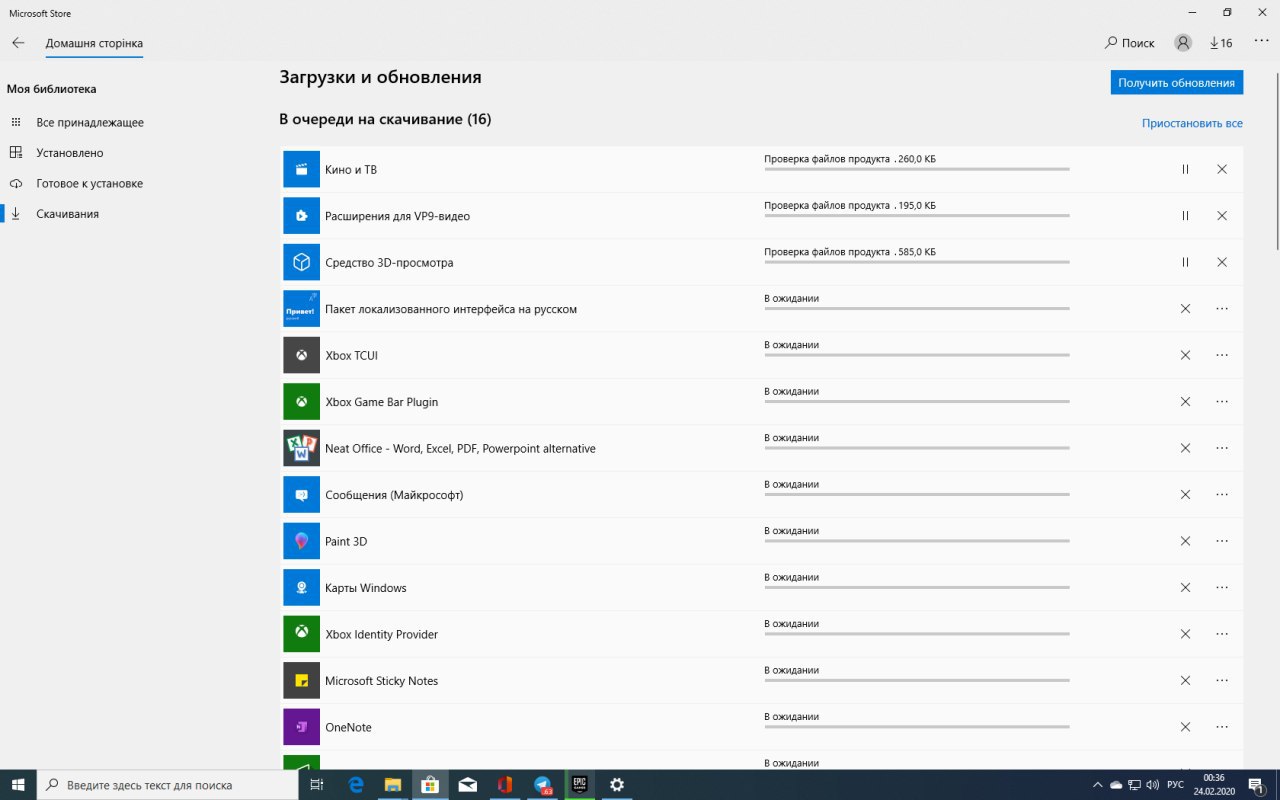Switch to the Домашня сторінка tab
Image resolution: width=1280 pixels, height=800 pixels.
(x=94, y=44)
